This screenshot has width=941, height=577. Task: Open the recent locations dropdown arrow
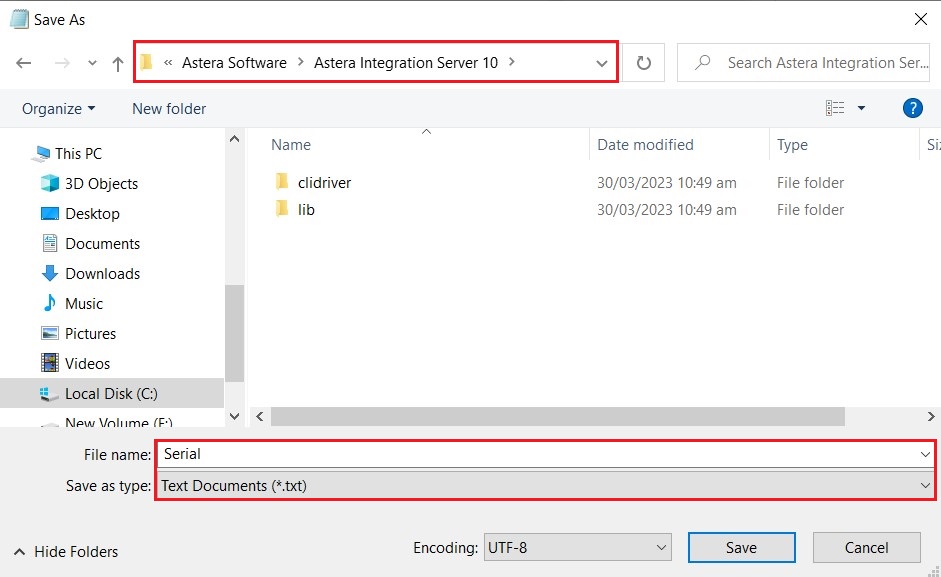click(92, 63)
